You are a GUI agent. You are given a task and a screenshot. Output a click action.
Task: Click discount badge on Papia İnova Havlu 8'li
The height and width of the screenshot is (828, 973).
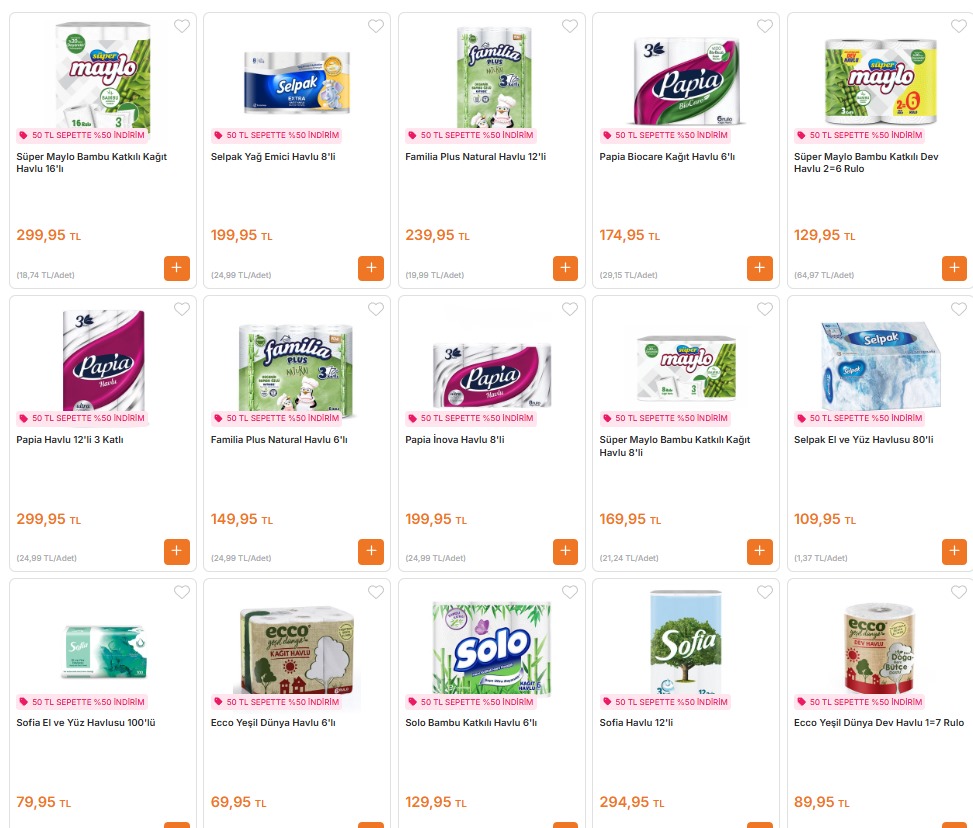(x=470, y=418)
